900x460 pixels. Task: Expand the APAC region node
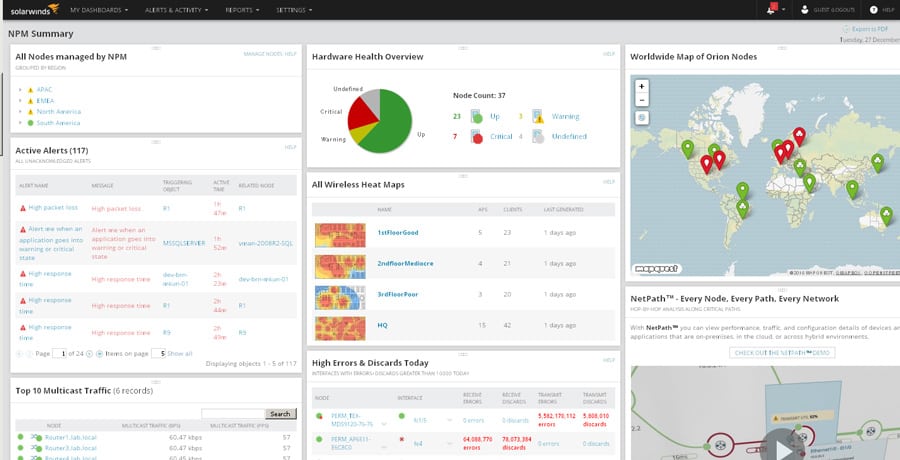coord(20,90)
